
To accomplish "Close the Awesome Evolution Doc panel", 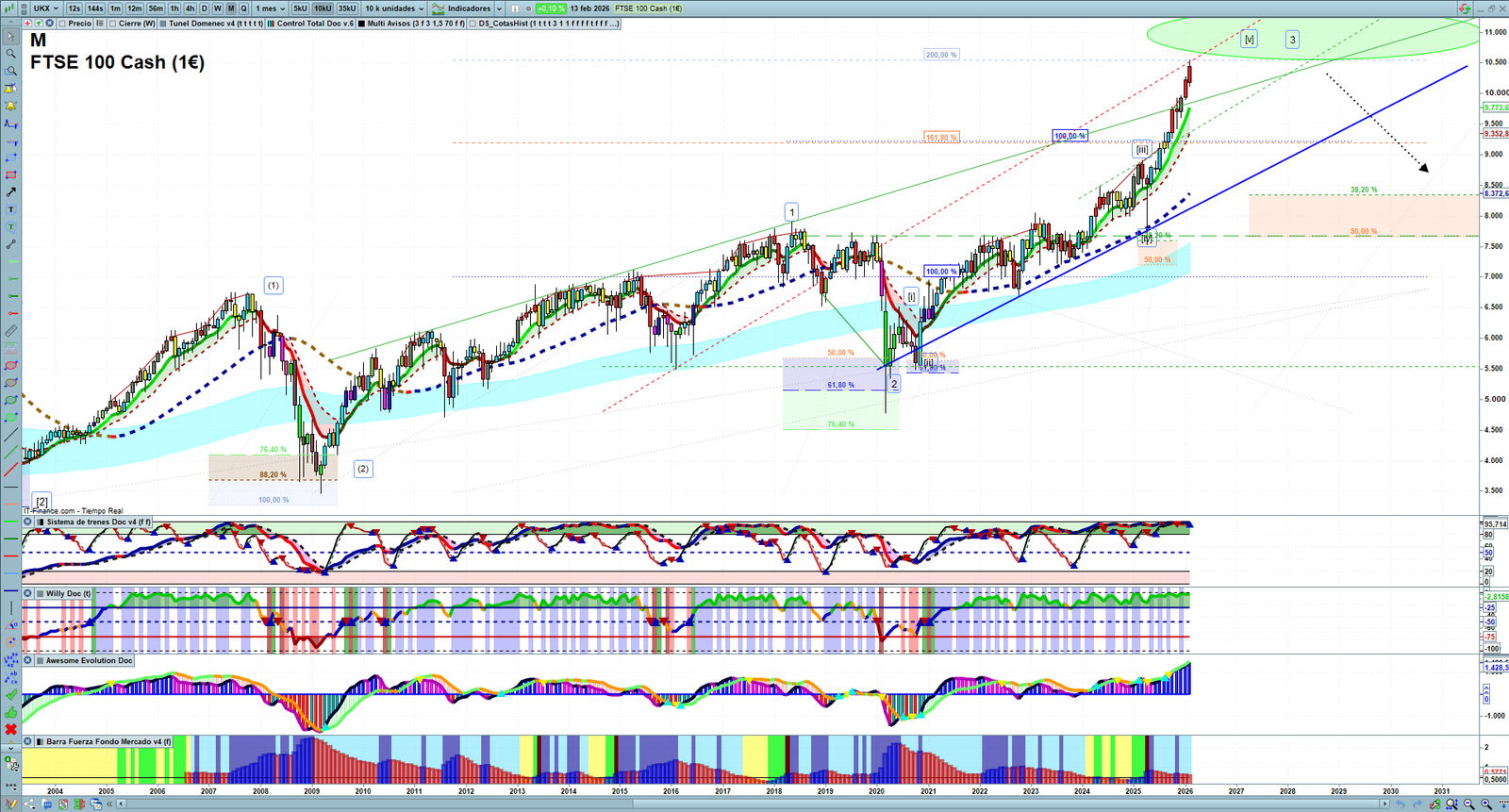I will (28, 661).
